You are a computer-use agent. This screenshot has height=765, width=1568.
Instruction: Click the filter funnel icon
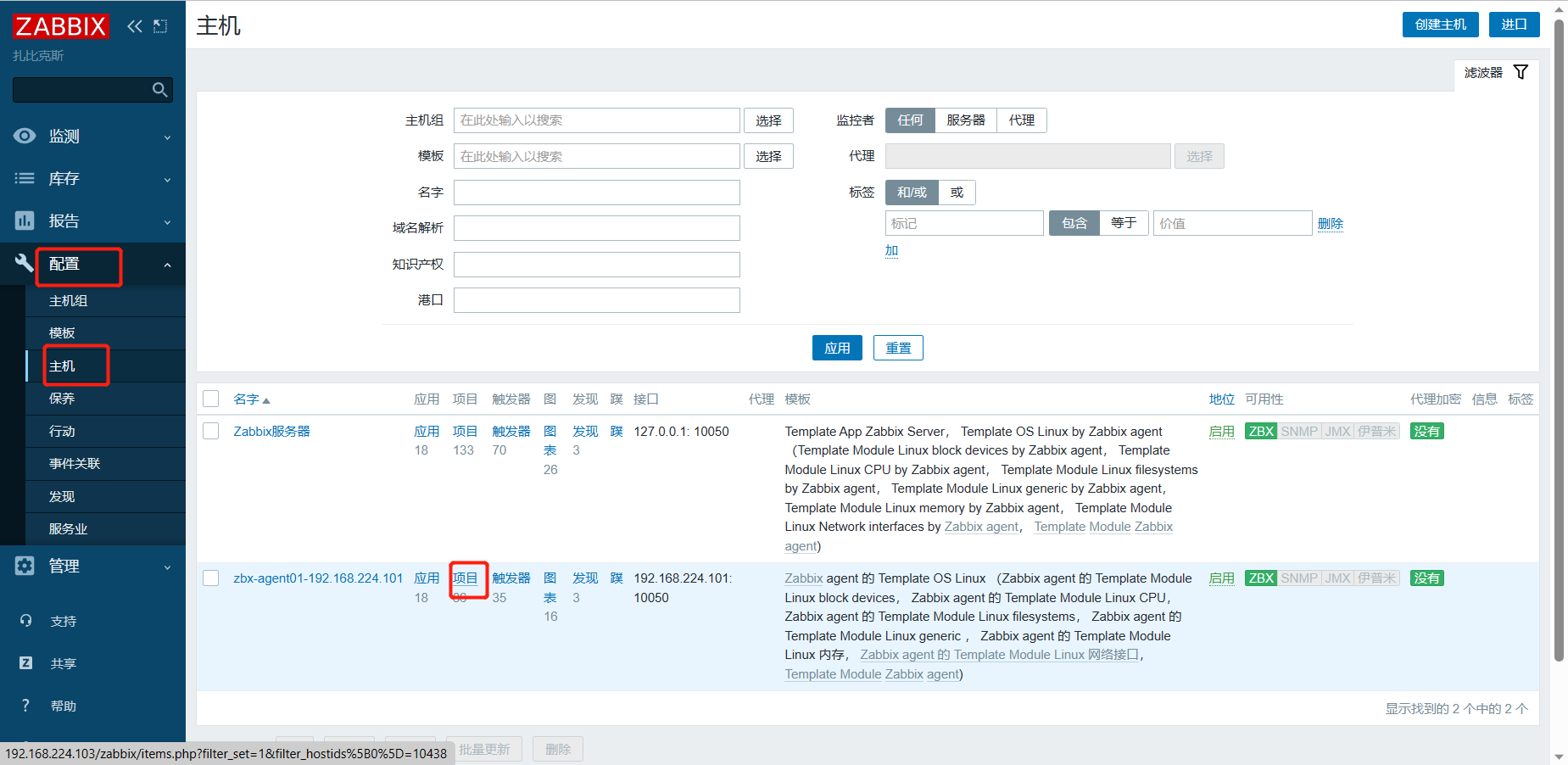point(1521,72)
